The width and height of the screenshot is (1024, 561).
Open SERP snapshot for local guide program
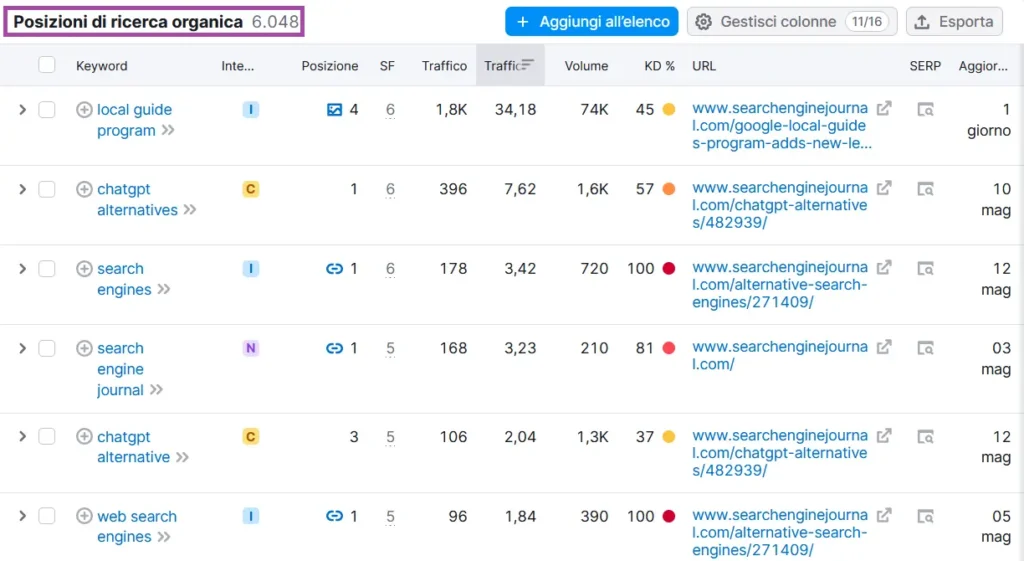(x=926, y=110)
